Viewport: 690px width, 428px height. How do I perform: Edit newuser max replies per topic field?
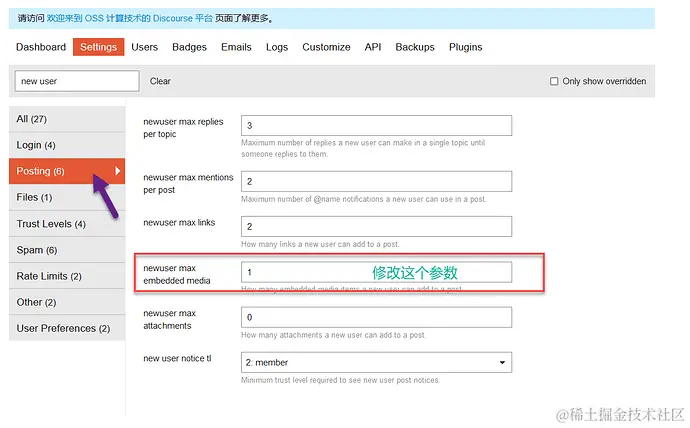pyautogui.click(x=376, y=125)
